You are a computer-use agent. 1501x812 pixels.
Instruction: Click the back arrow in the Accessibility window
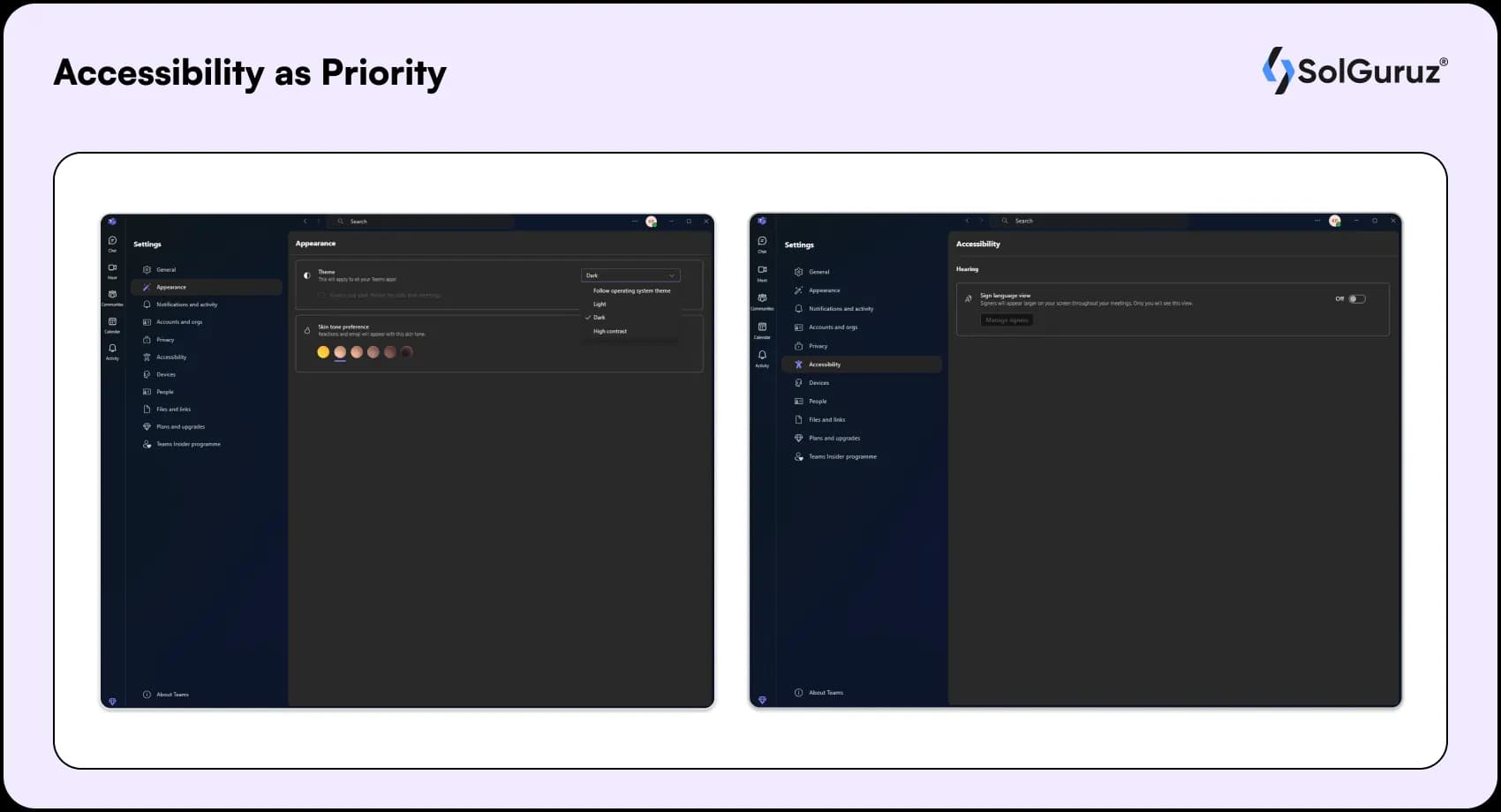point(967,221)
